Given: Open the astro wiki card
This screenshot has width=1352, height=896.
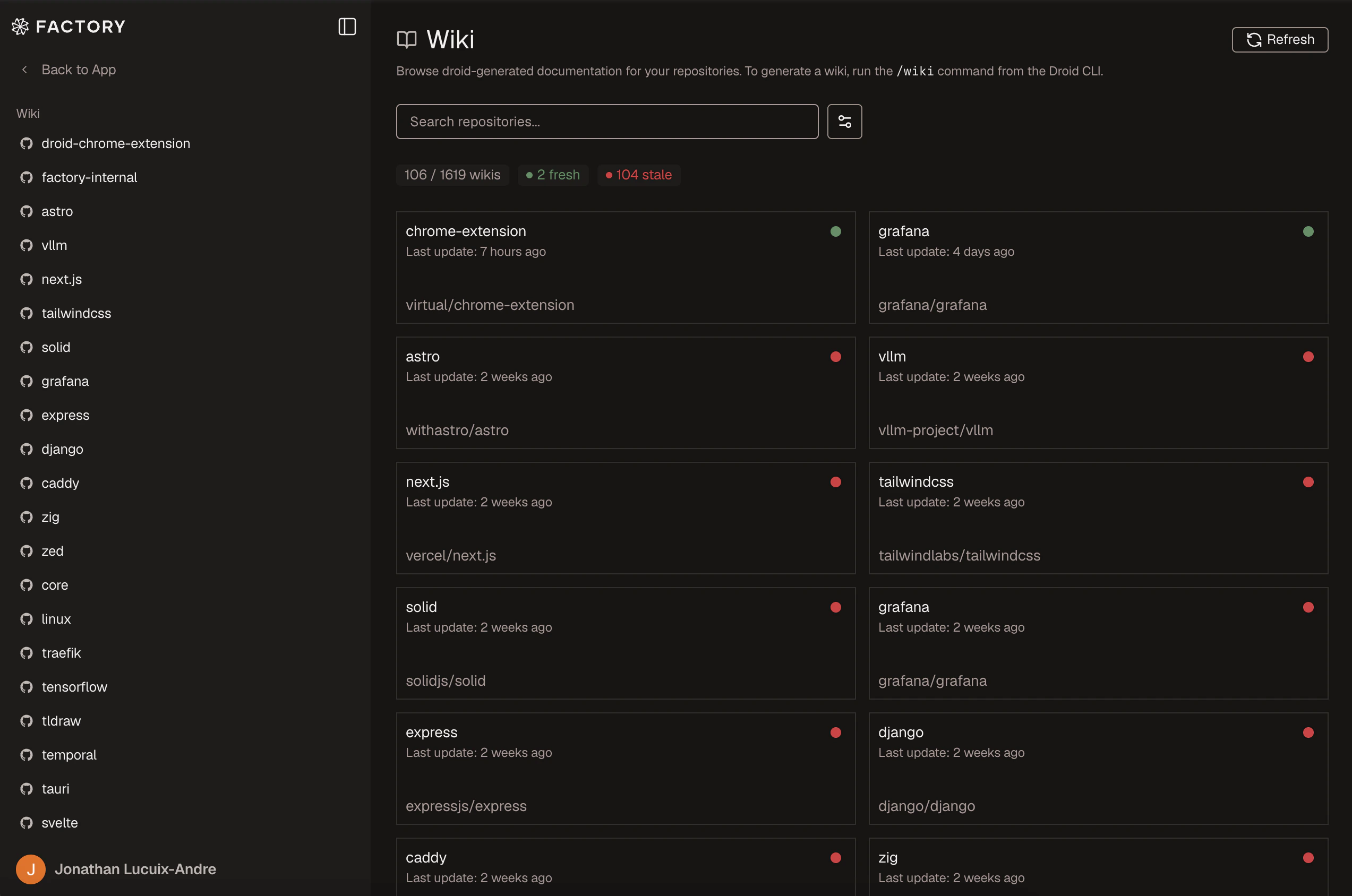Looking at the screenshot, I should [626, 393].
